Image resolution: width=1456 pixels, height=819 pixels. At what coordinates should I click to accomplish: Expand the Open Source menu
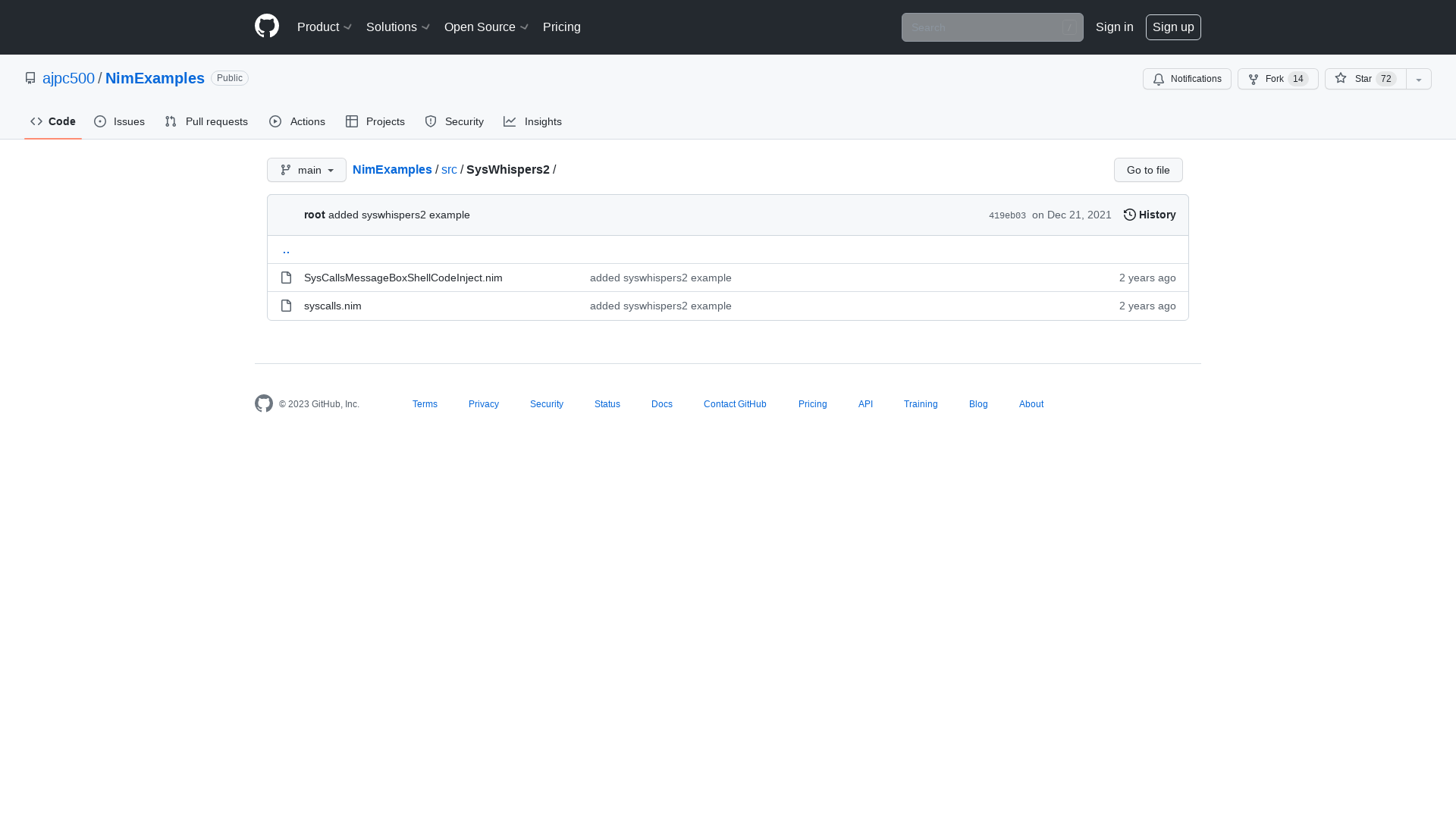pos(486,27)
